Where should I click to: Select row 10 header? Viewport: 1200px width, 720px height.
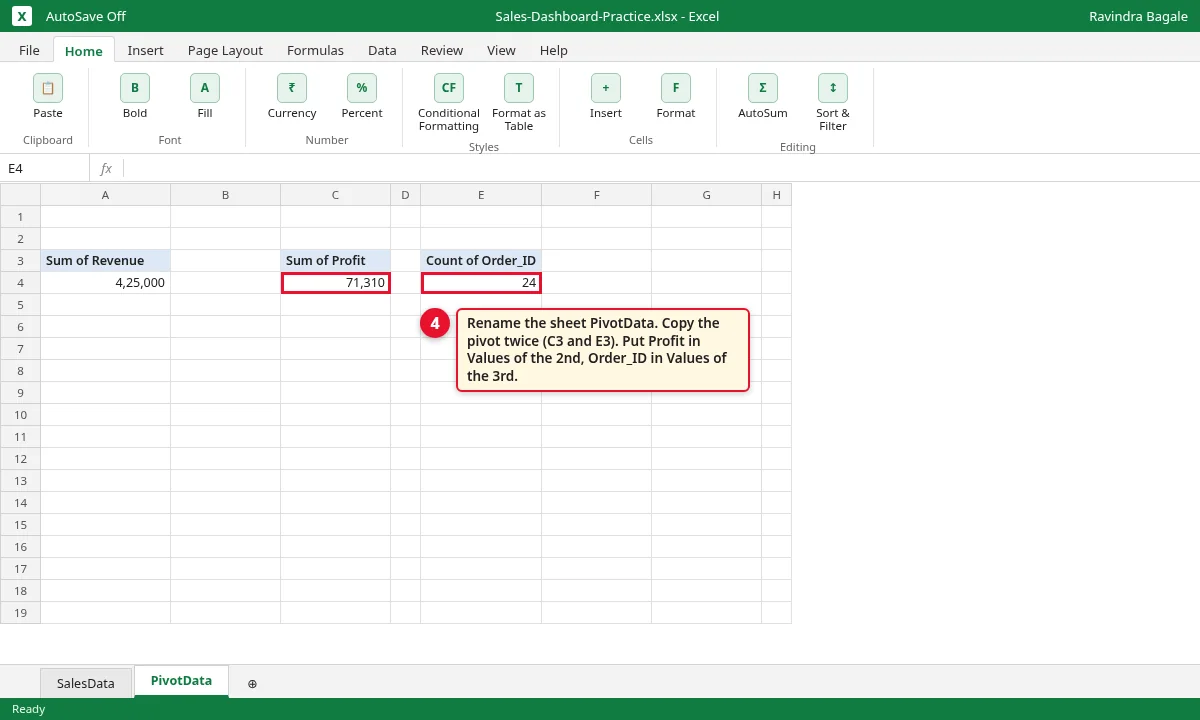(20, 415)
